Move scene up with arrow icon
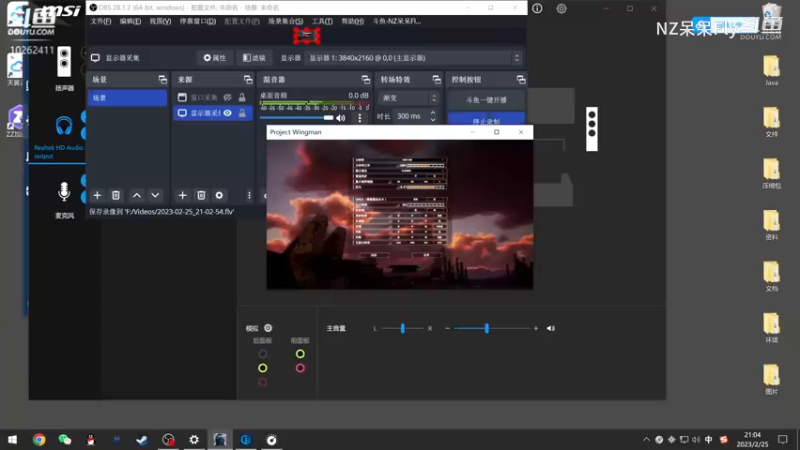The image size is (800, 450). [137, 195]
